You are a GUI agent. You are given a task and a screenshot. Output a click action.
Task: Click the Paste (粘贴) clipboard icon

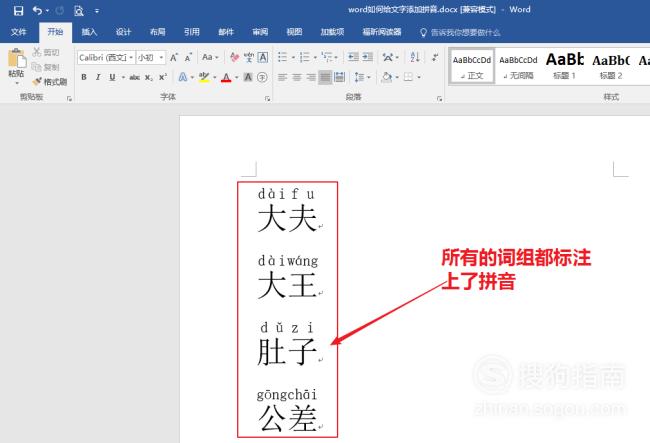coord(16,63)
